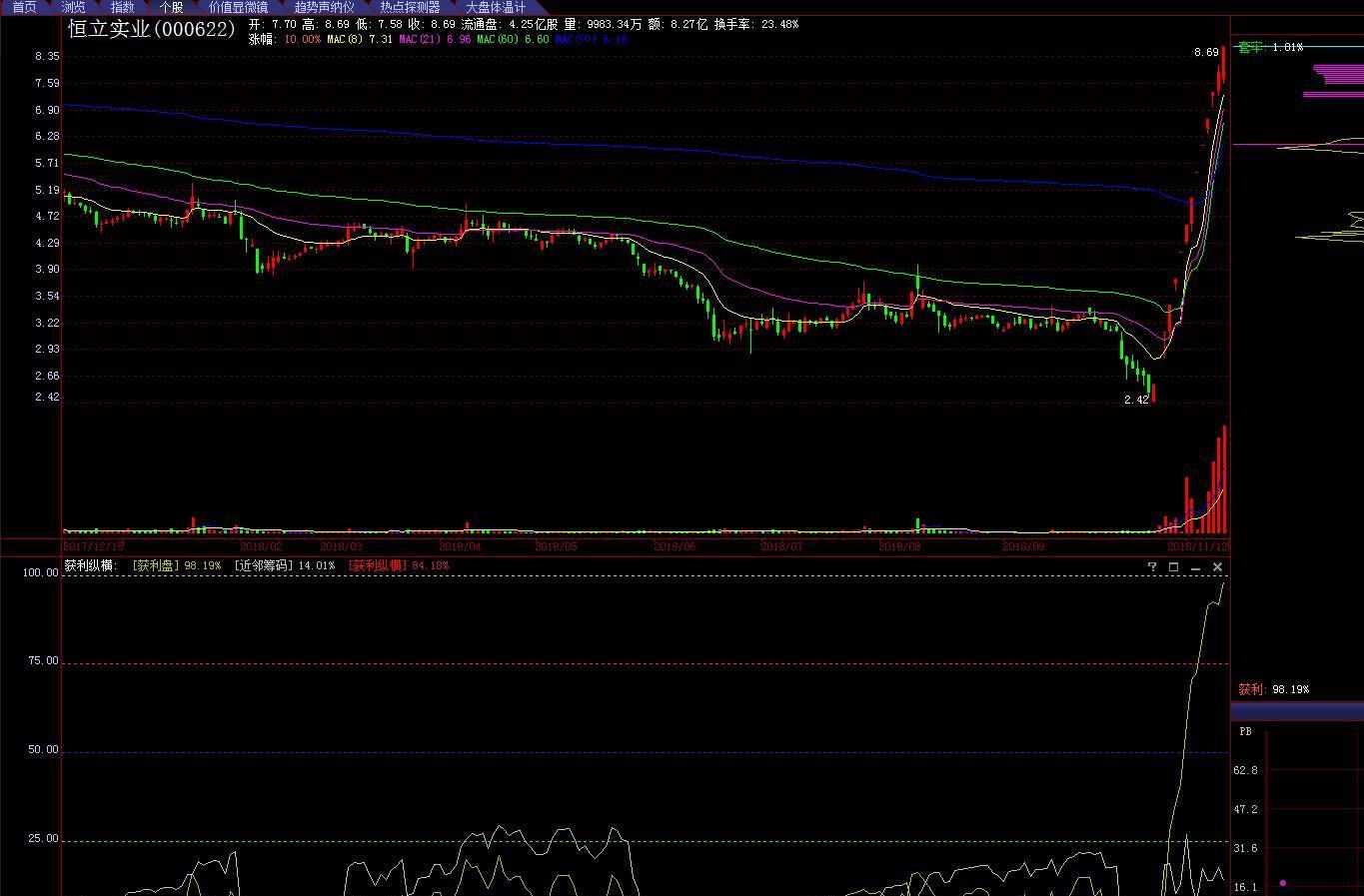Image resolution: width=1364 pixels, height=896 pixels.
Task: Select the MAC(21) moving average label
Action: tap(420, 39)
